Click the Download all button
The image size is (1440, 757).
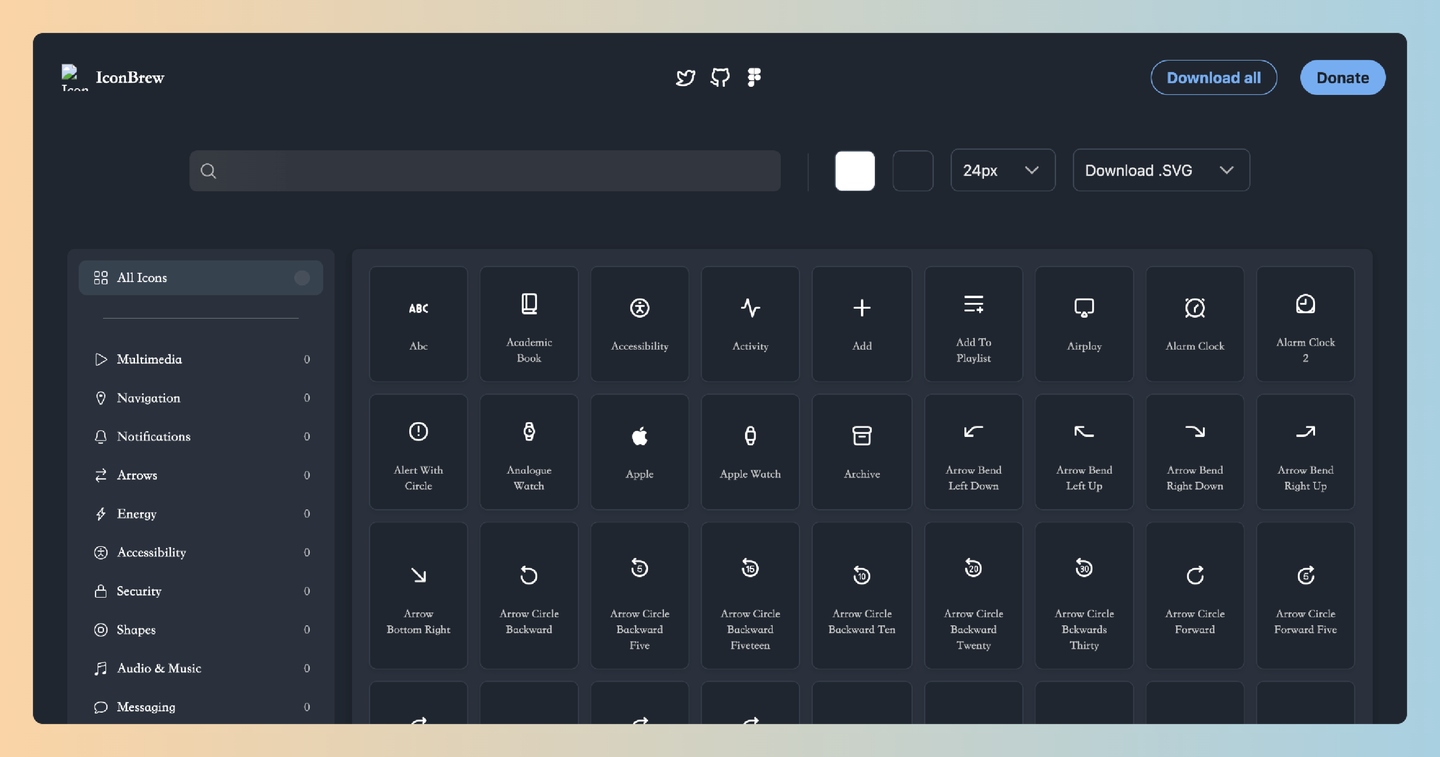click(1214, 77)
